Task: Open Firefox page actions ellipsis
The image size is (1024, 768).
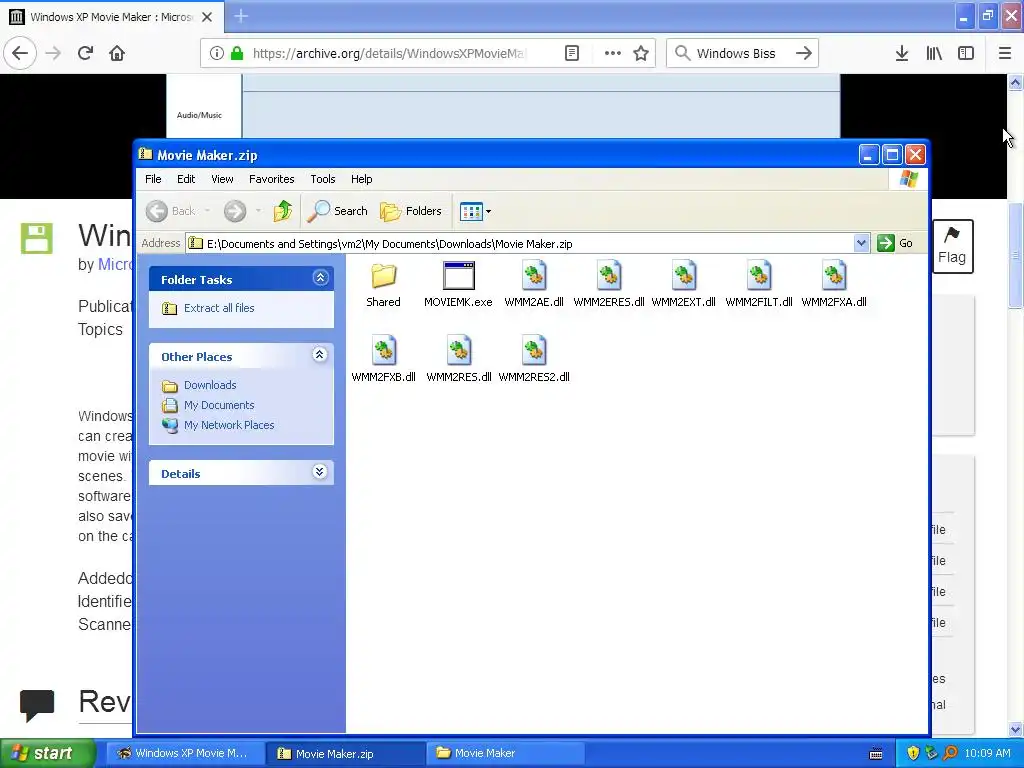Action: [613, 53]
